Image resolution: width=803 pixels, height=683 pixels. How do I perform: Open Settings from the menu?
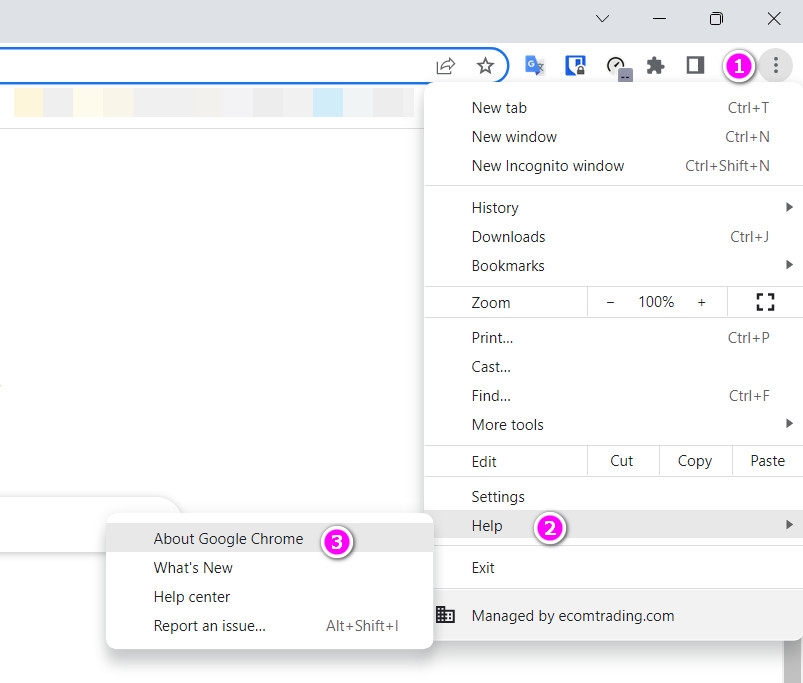pyautogui.click(x=498, y=496)
